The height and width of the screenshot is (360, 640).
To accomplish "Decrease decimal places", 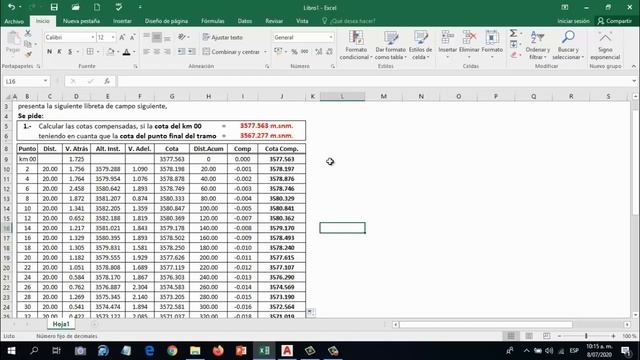I will click(329, 52).
